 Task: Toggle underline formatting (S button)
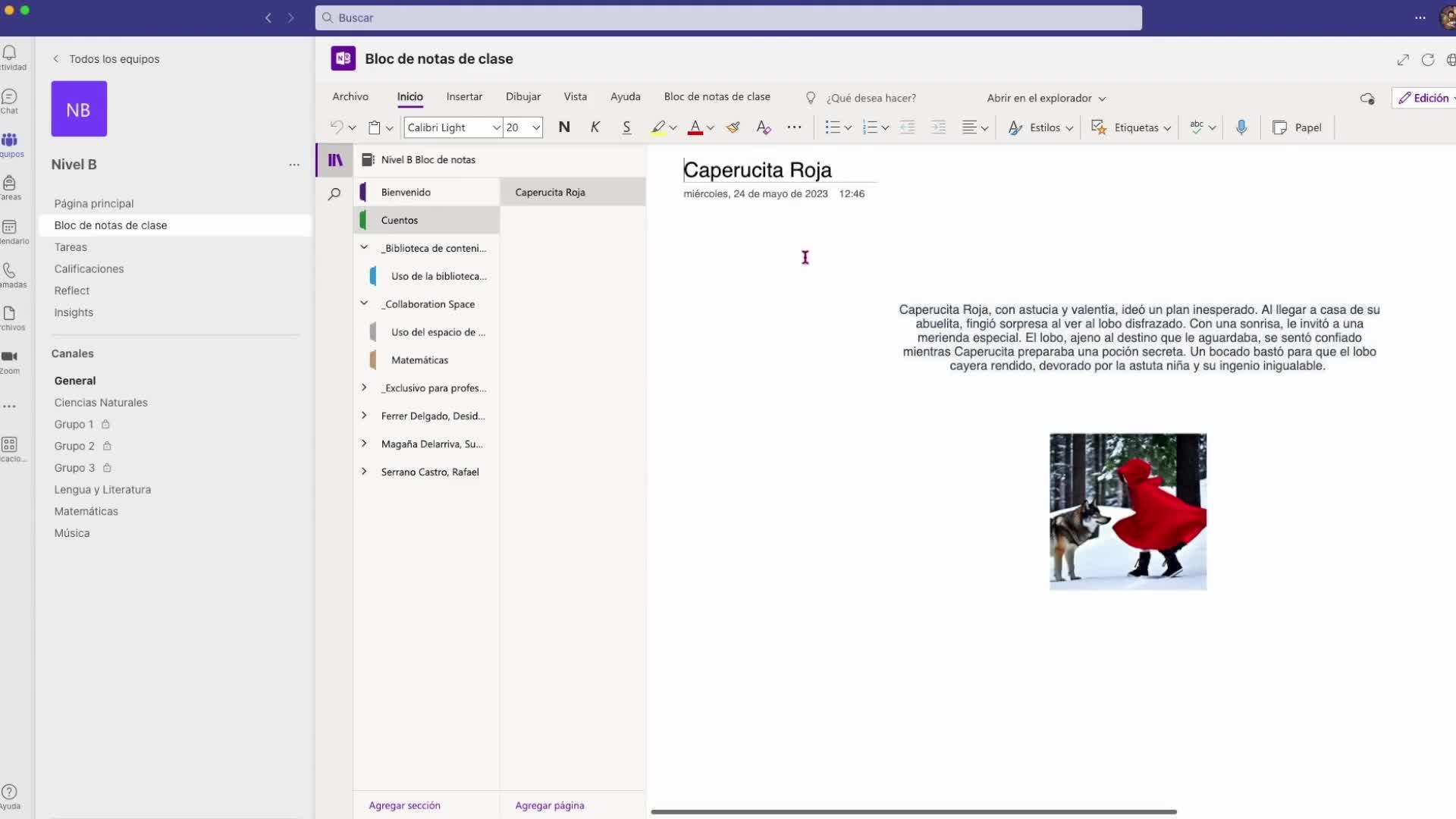(626, 127)
